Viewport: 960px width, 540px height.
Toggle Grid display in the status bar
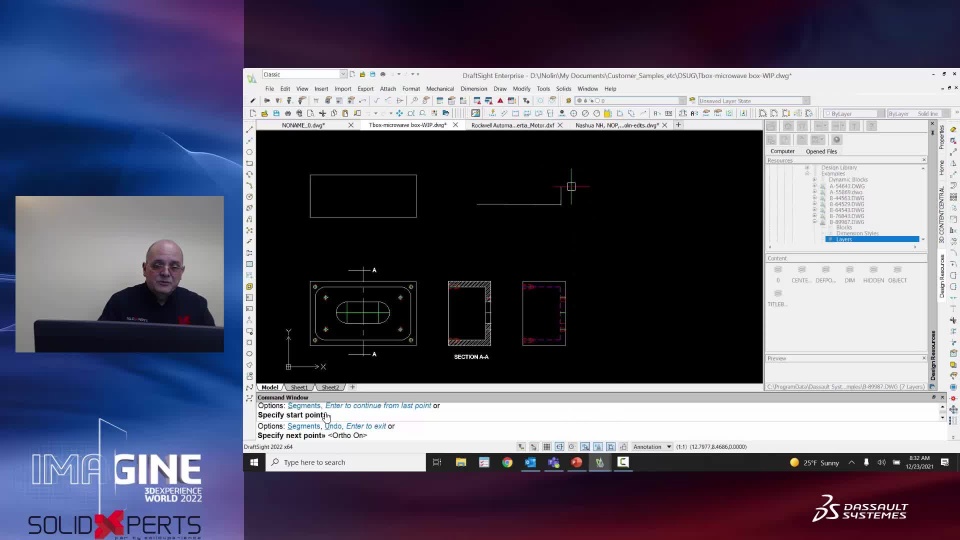click(547, 447)
